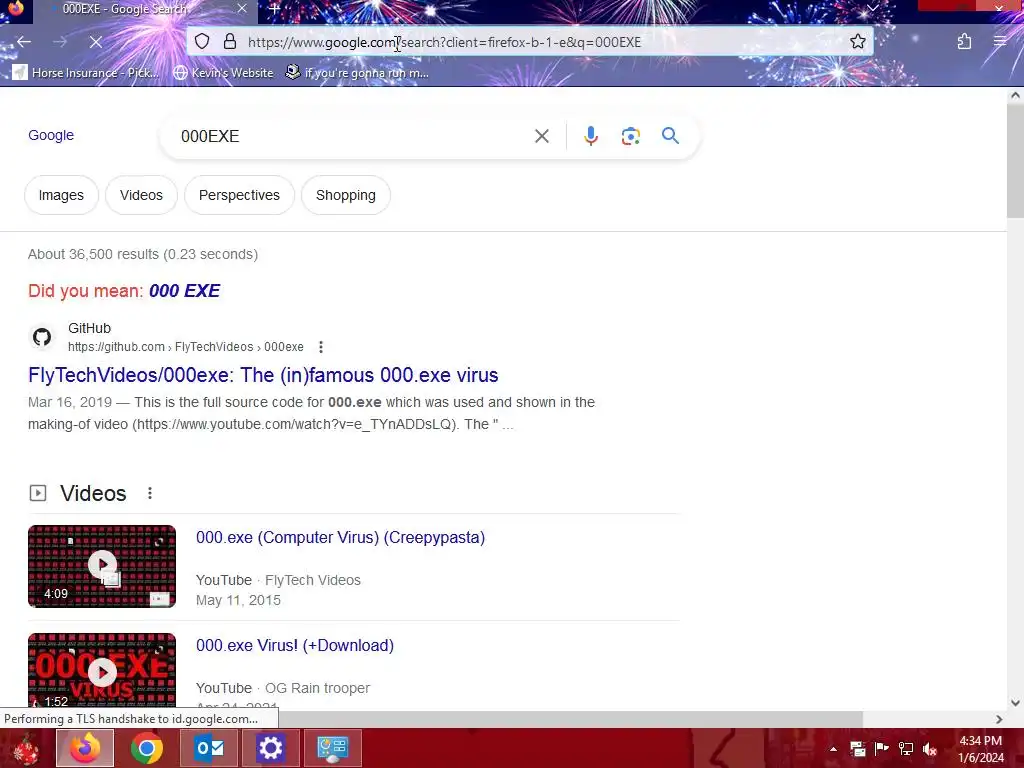This screenshot has height=768, width=1024.
Task: Close the 000EXE Google Search tab
Action: click(242, 8)
